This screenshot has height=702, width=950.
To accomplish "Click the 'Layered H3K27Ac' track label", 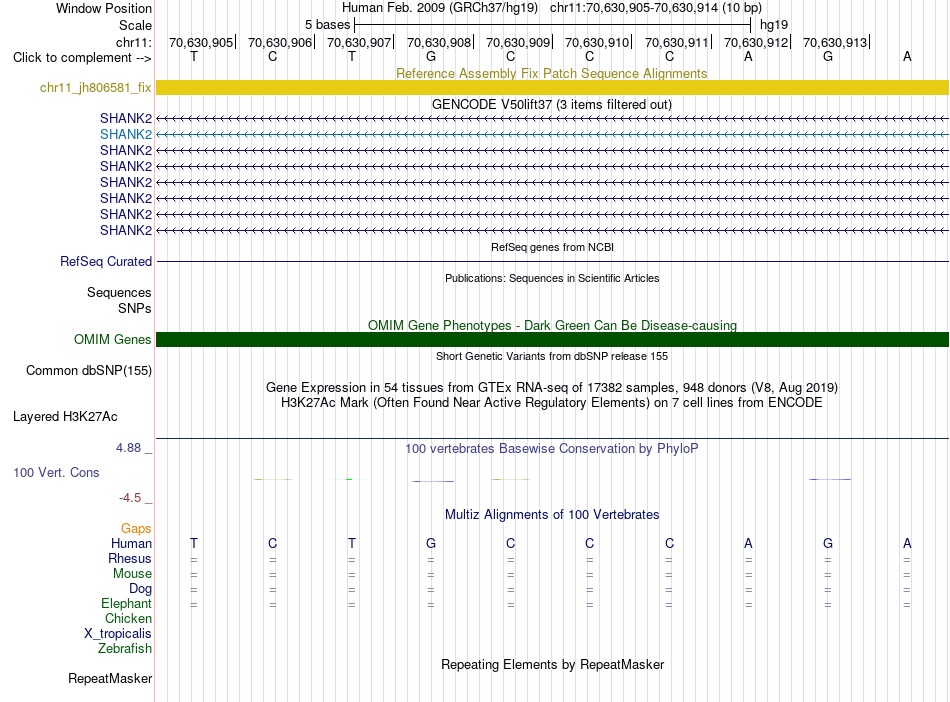I will (x=65, y=417).
